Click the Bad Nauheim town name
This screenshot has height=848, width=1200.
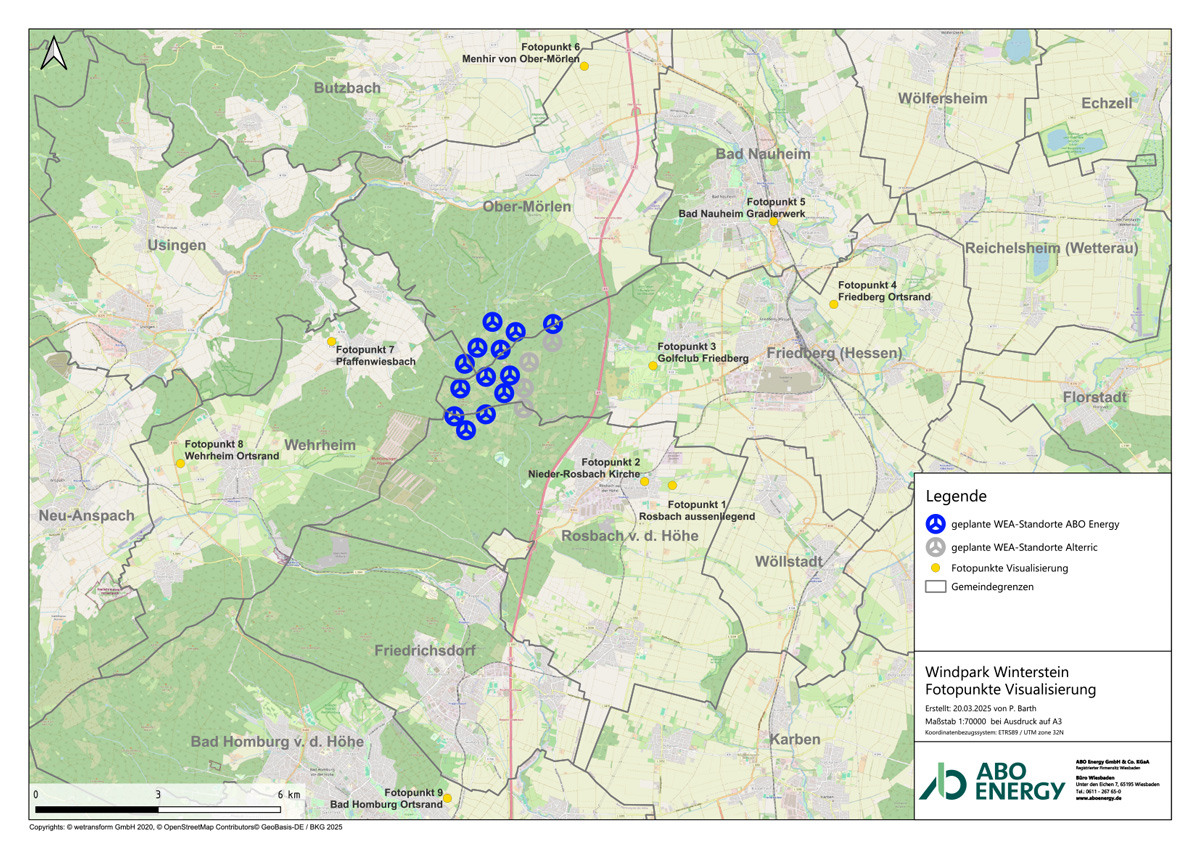(x=763, y=154)
